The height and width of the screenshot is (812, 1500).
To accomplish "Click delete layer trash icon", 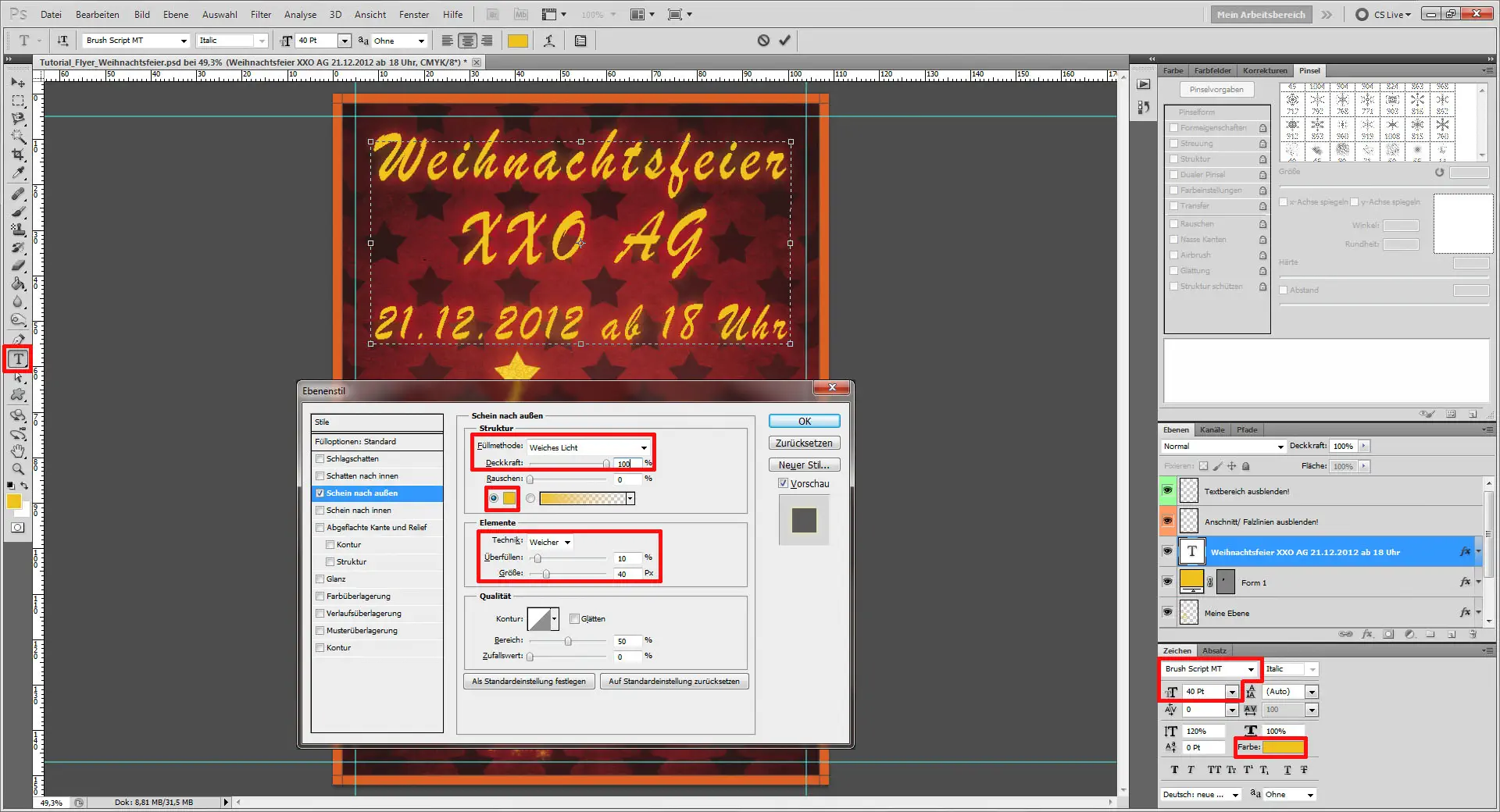I will coord(1473,634).
